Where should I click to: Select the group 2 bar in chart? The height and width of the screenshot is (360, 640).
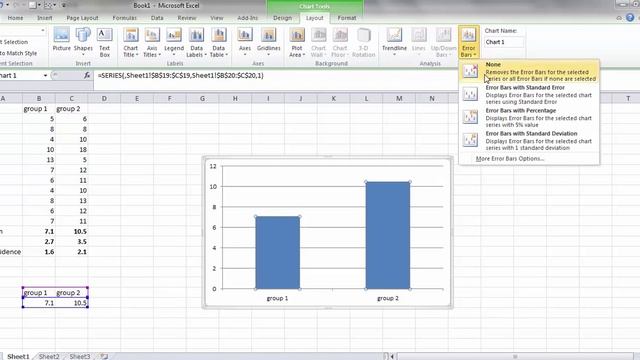388,235
